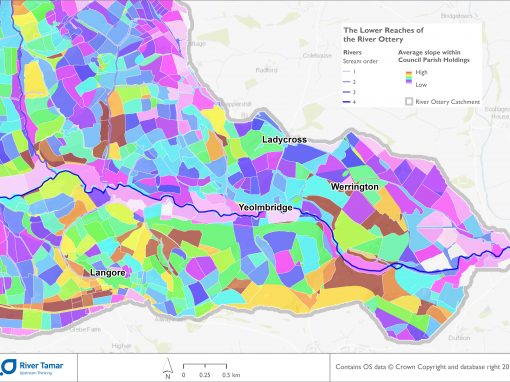Click the Average slope legend heading
The image size is (510, 382).
[x=434, y=56]
